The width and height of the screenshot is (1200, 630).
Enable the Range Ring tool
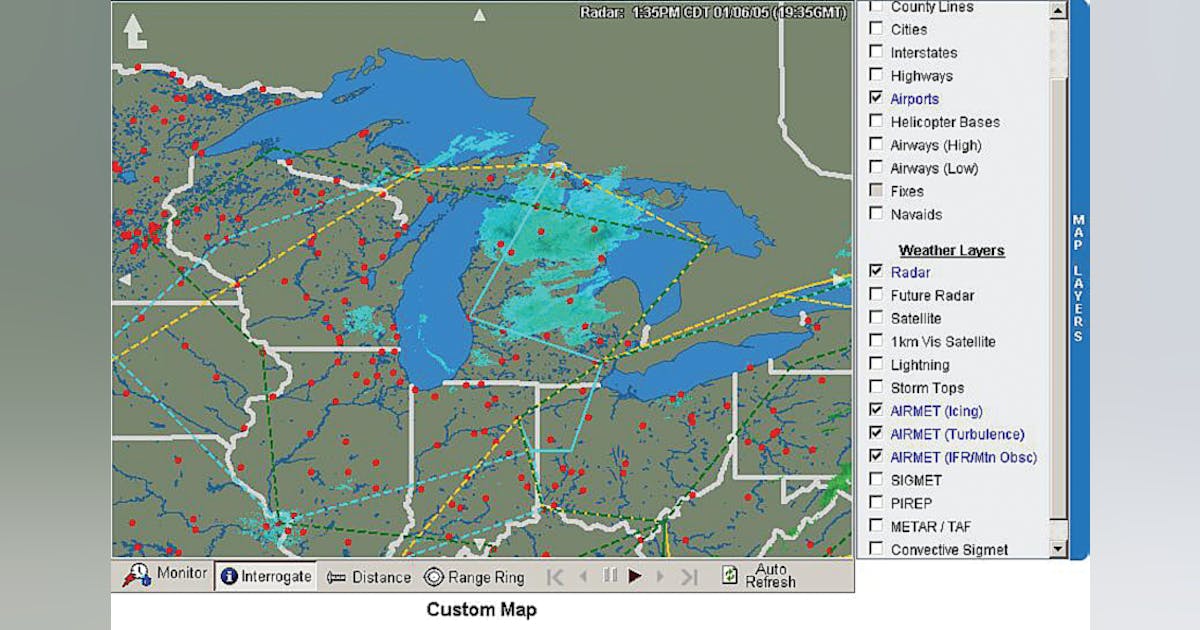474,577
